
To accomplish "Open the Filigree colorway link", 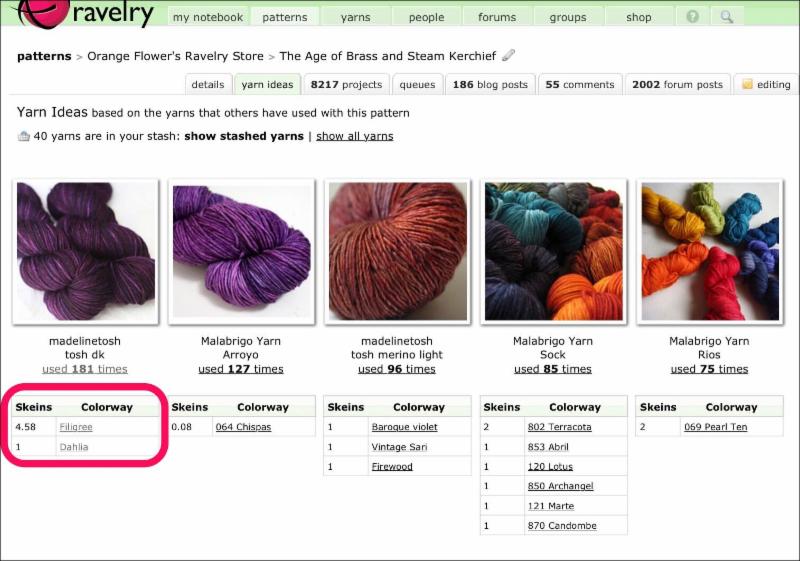I will [76, 427].
